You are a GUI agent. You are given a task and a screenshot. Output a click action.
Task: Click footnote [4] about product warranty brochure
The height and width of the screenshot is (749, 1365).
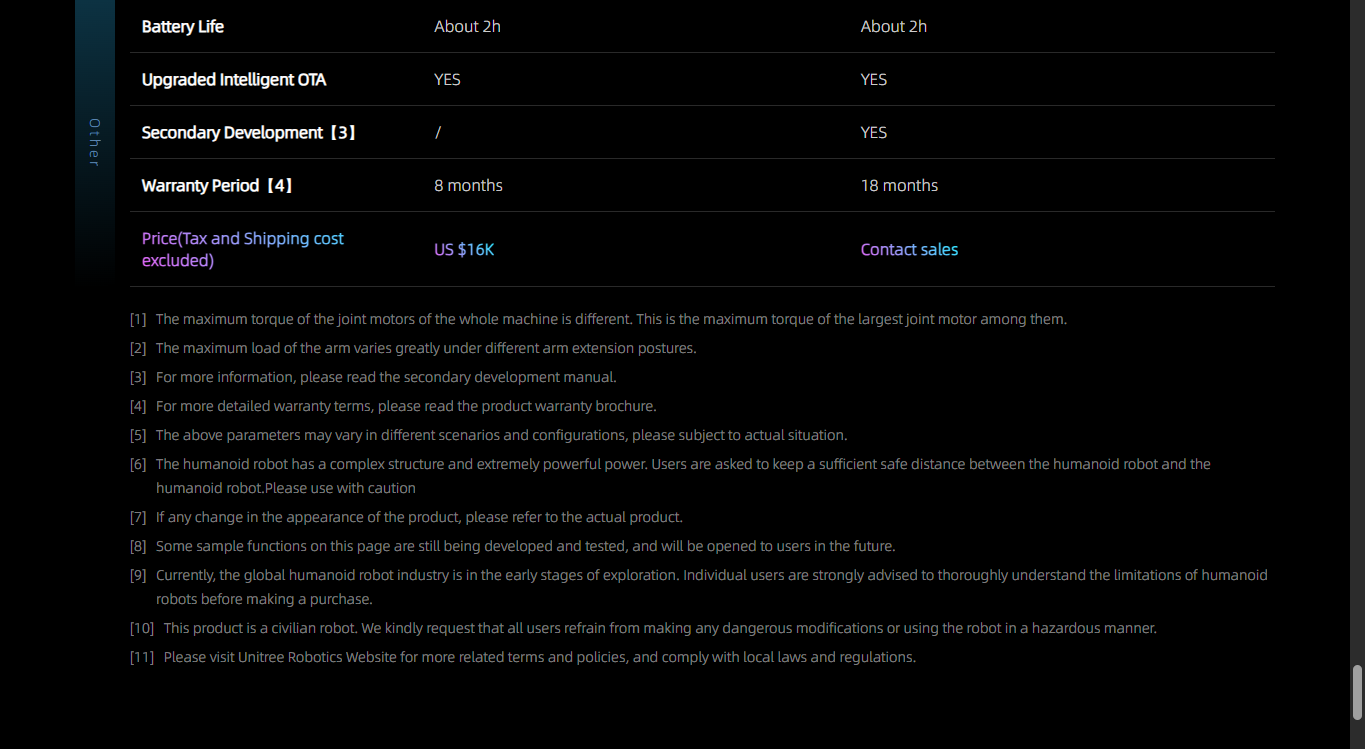pos(405,406)
